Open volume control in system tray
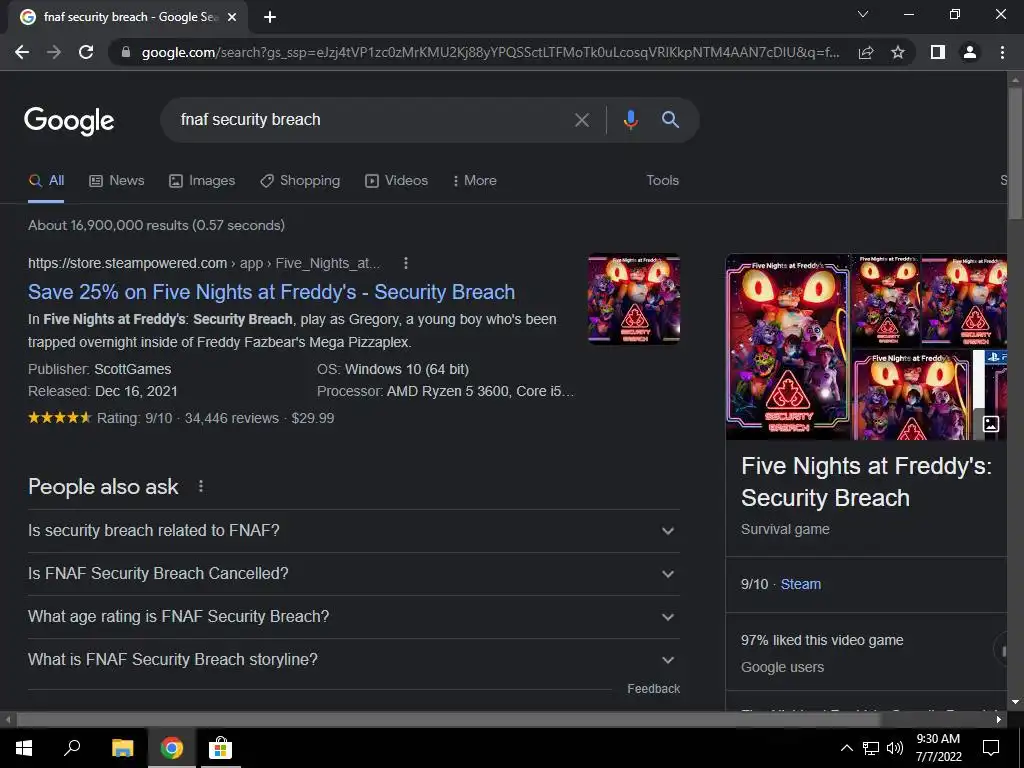 pos(895,748)
